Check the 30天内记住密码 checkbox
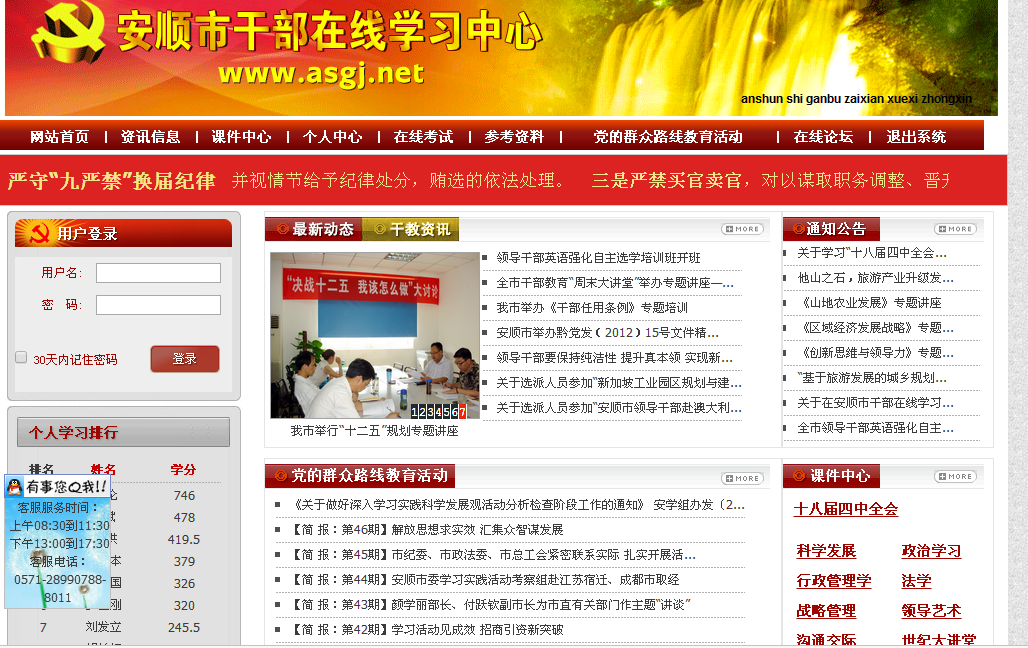Screen dimensions: 1028x648 click(21, 358)
